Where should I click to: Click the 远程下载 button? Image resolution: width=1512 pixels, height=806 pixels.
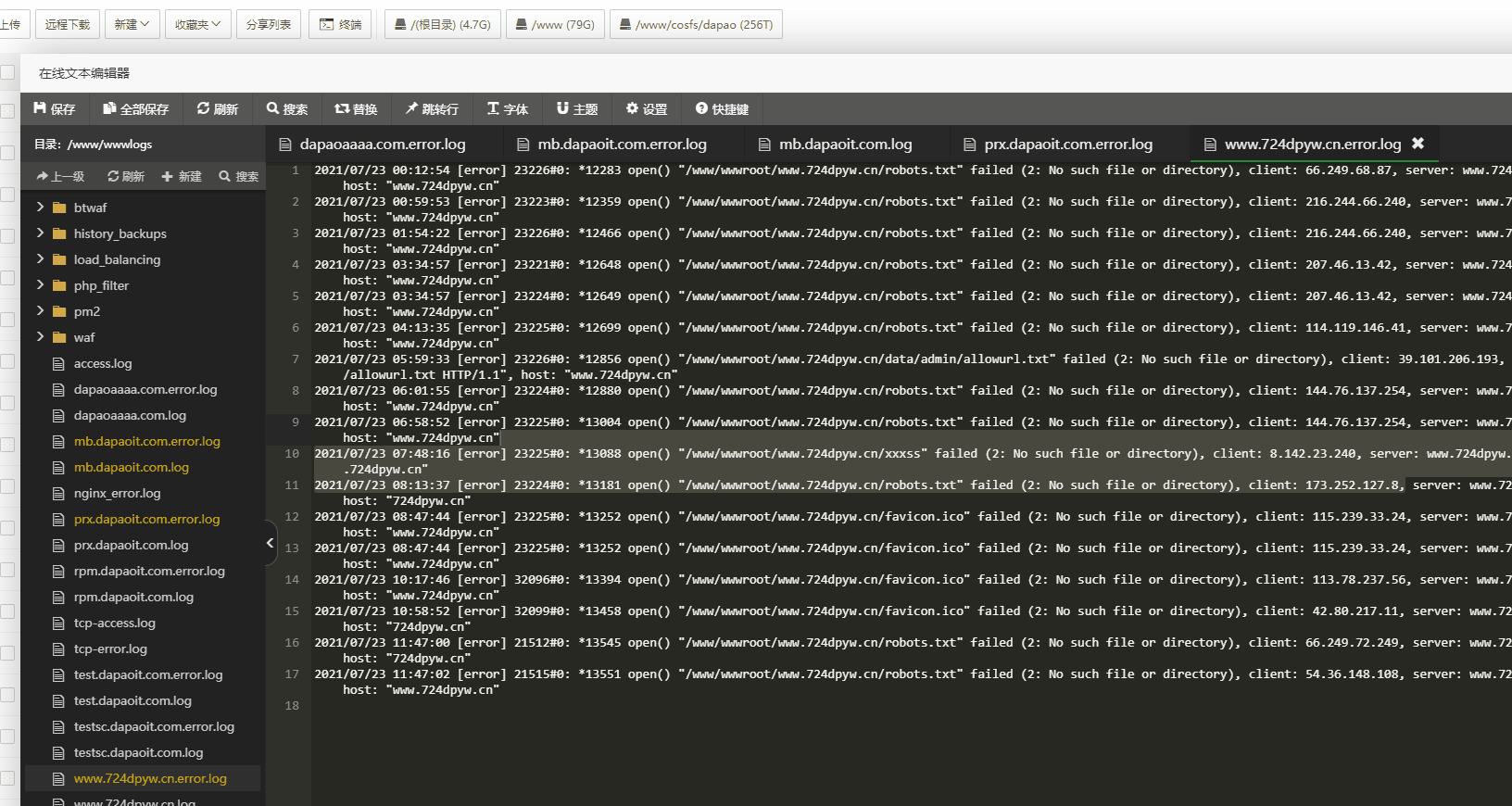(67, 24)
